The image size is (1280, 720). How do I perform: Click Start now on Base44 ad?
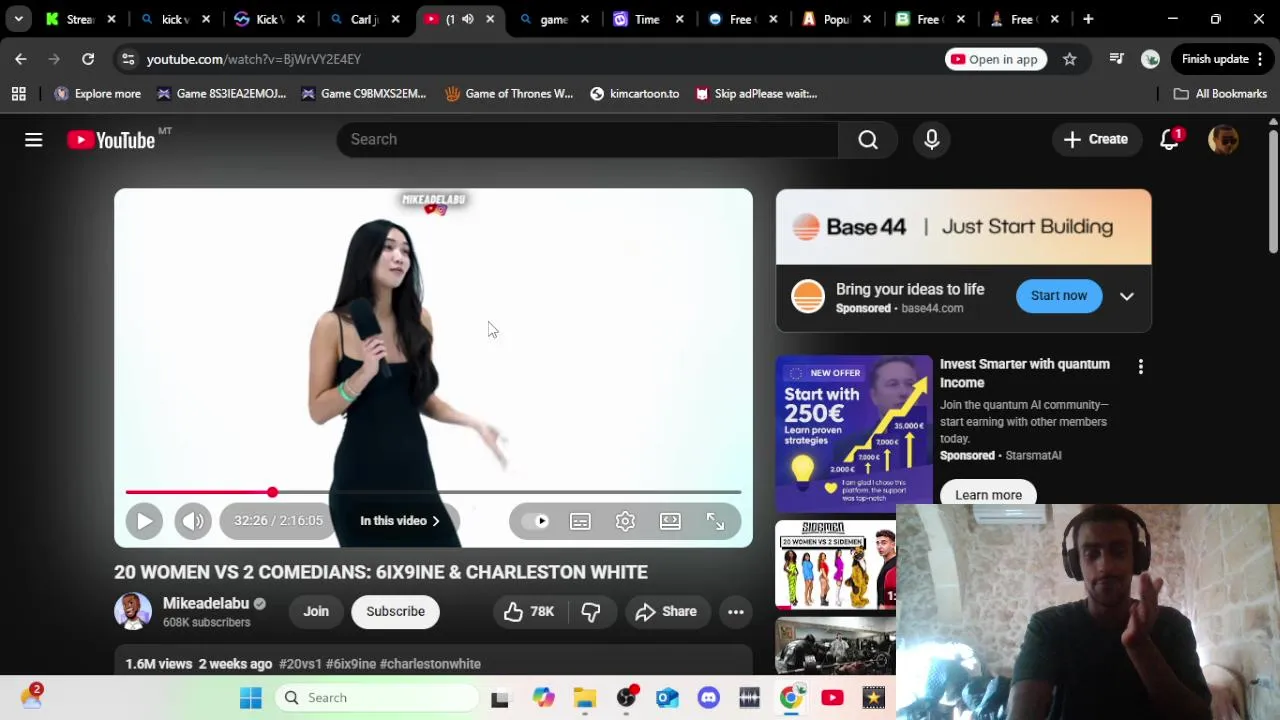tap(1059, 296)
